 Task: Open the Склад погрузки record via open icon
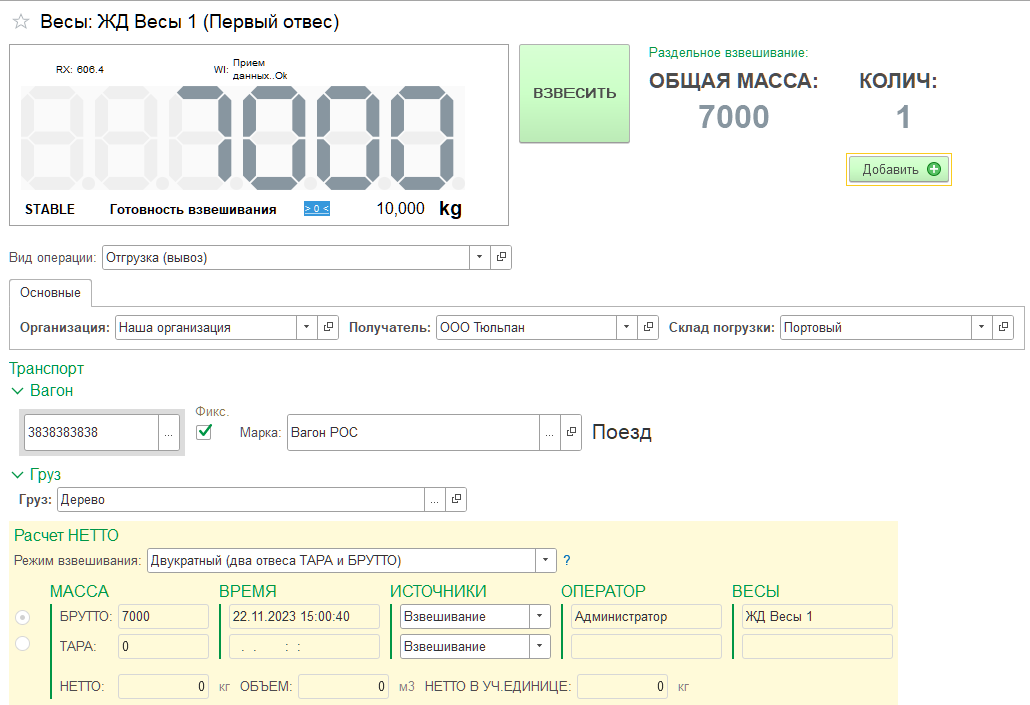[1004, 328]
